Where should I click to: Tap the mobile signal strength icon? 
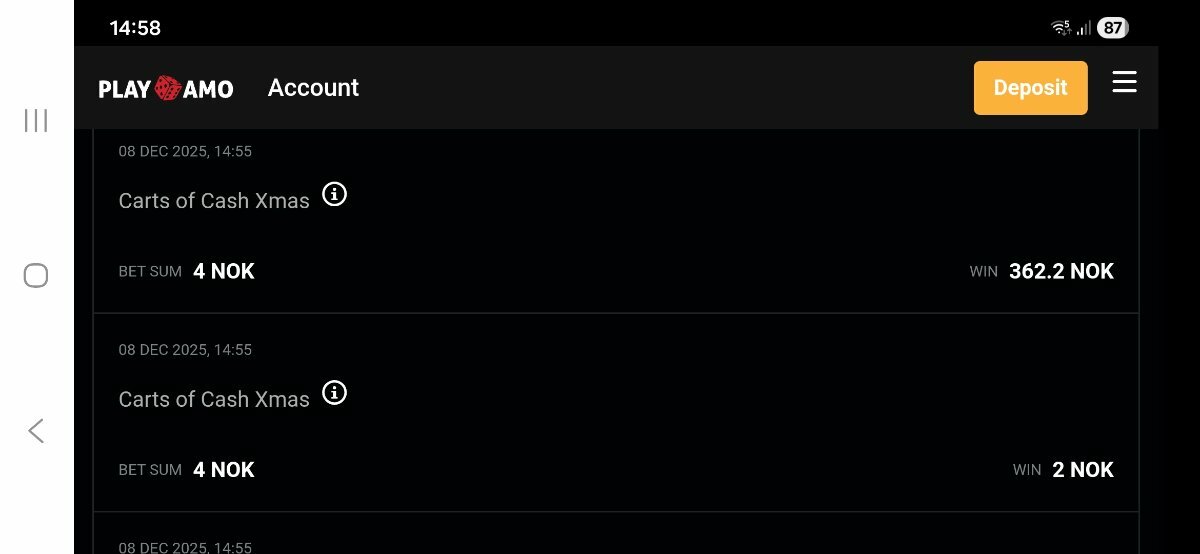(1084, 28)
